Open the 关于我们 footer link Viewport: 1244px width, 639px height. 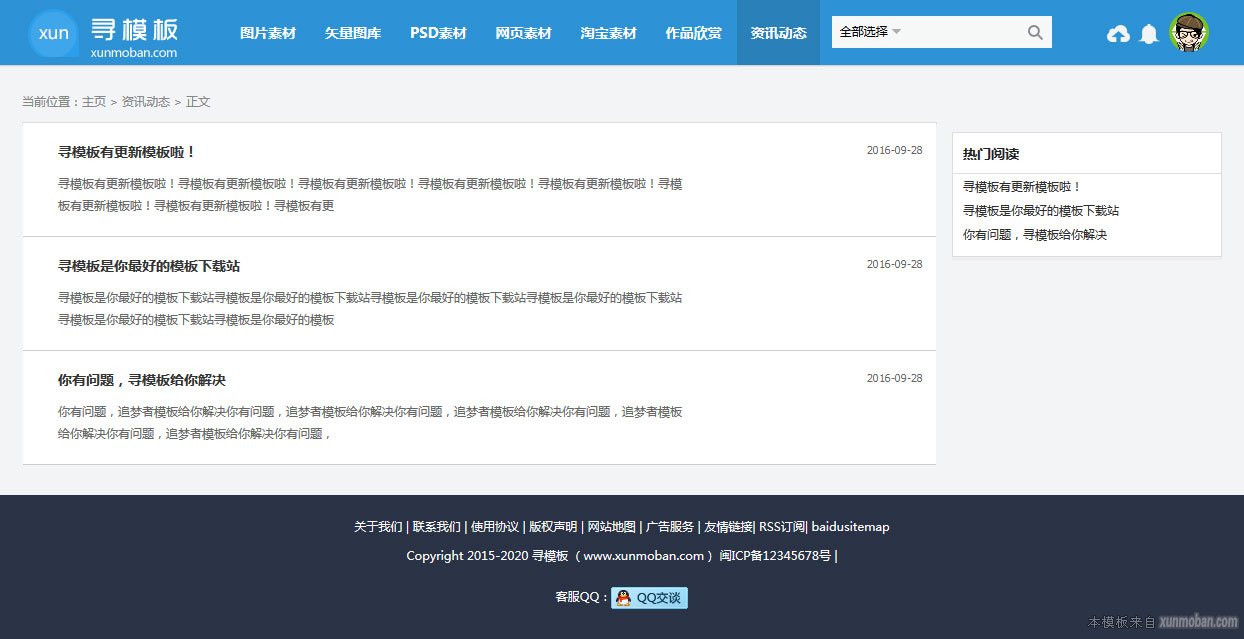[x=378, y=527]
